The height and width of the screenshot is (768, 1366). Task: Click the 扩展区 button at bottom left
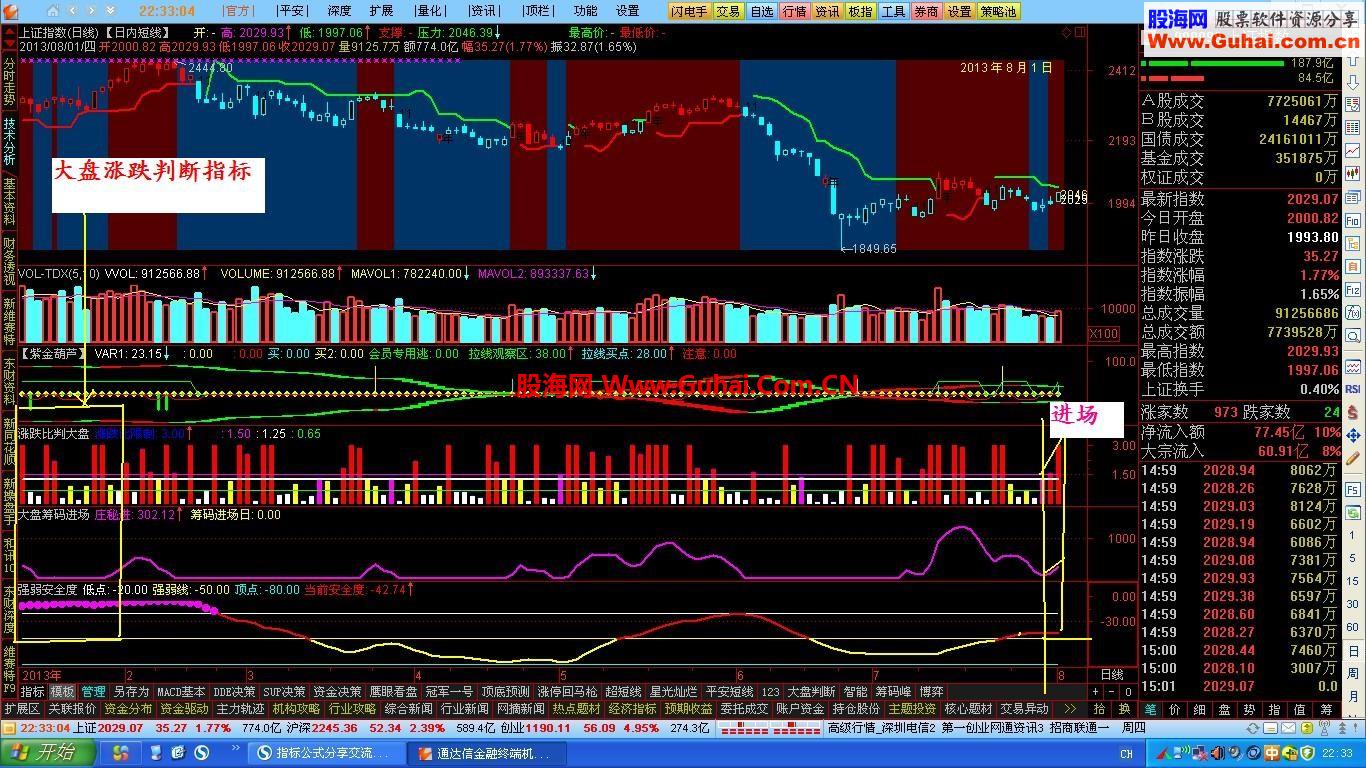(x=22, y=708)
